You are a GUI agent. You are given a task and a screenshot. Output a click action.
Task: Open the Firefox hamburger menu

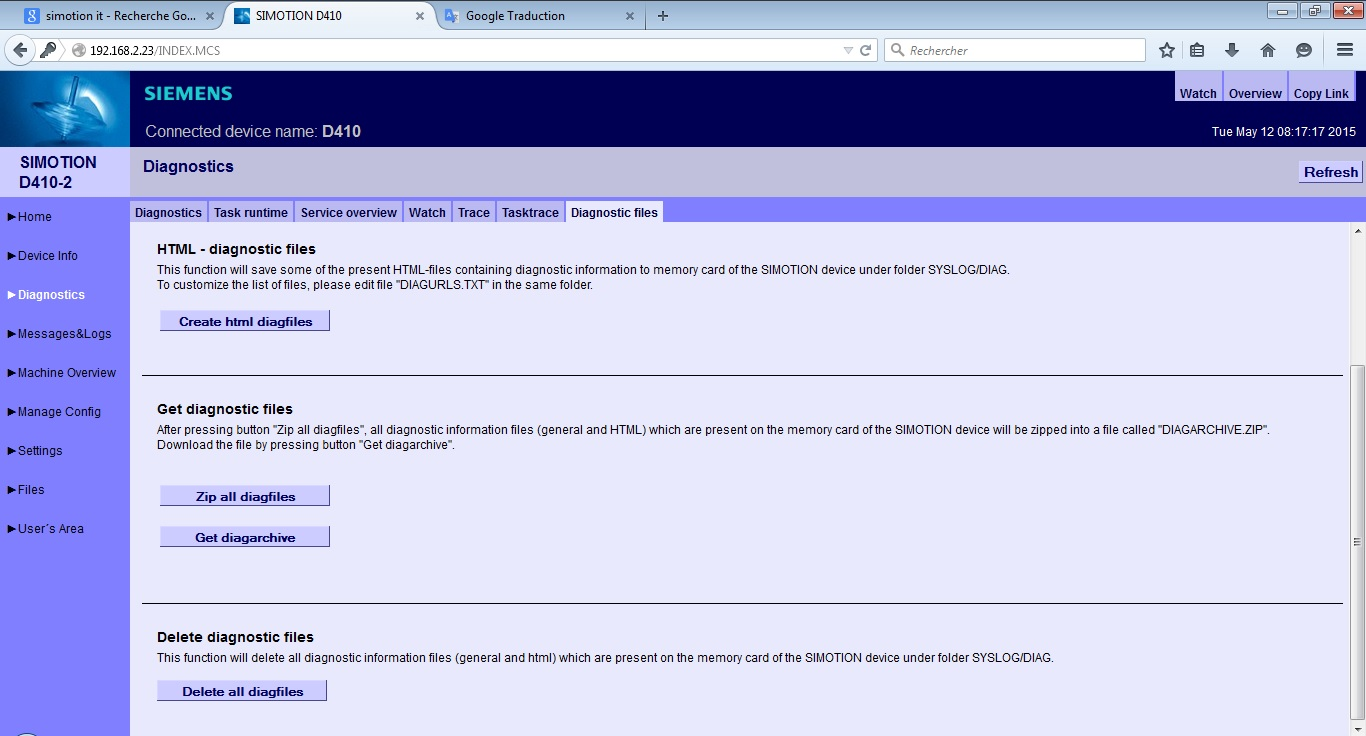[1345, 50]
